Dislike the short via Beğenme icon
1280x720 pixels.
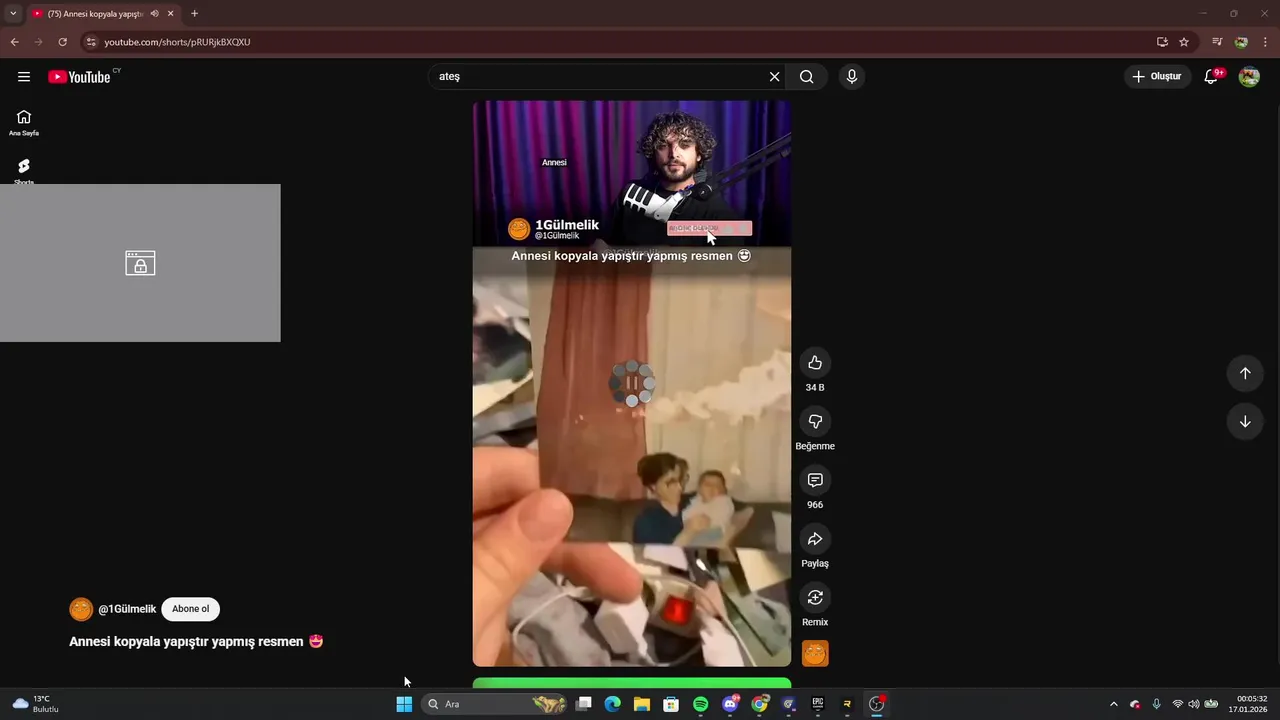click(x=815, y=422)
